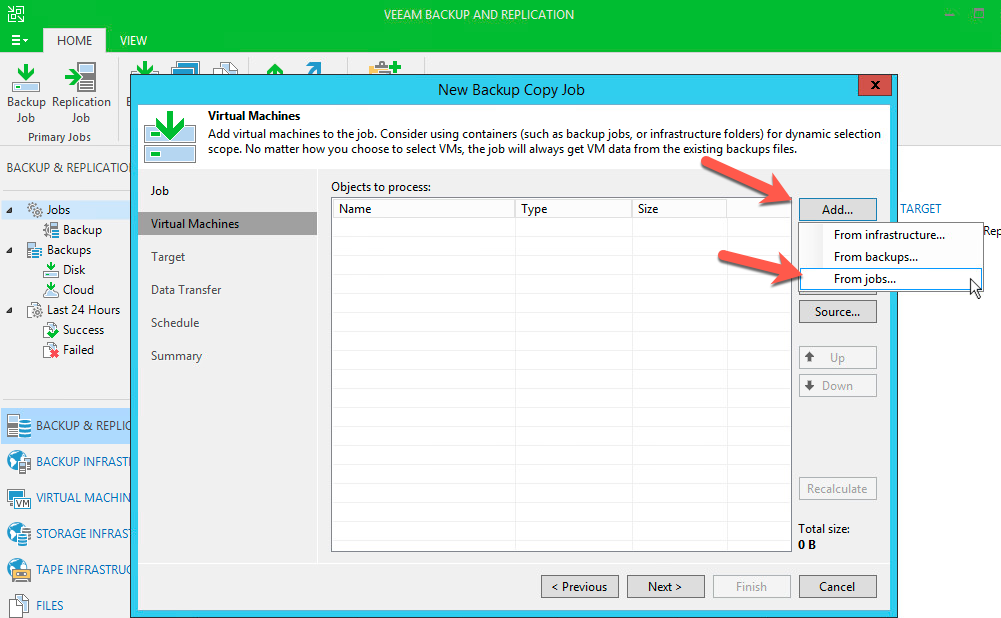This screenshot has width=1001, height=618.
Task: Open the Backup & Replication navigation pane
Action: click(66, 426)
